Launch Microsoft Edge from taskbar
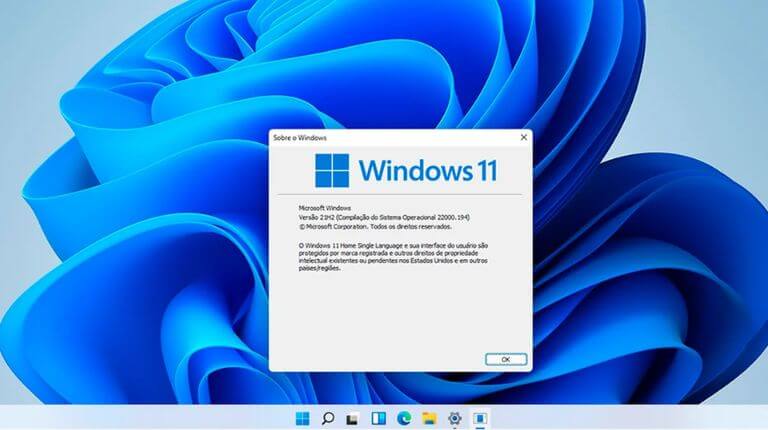 click(x=404, y=419)
